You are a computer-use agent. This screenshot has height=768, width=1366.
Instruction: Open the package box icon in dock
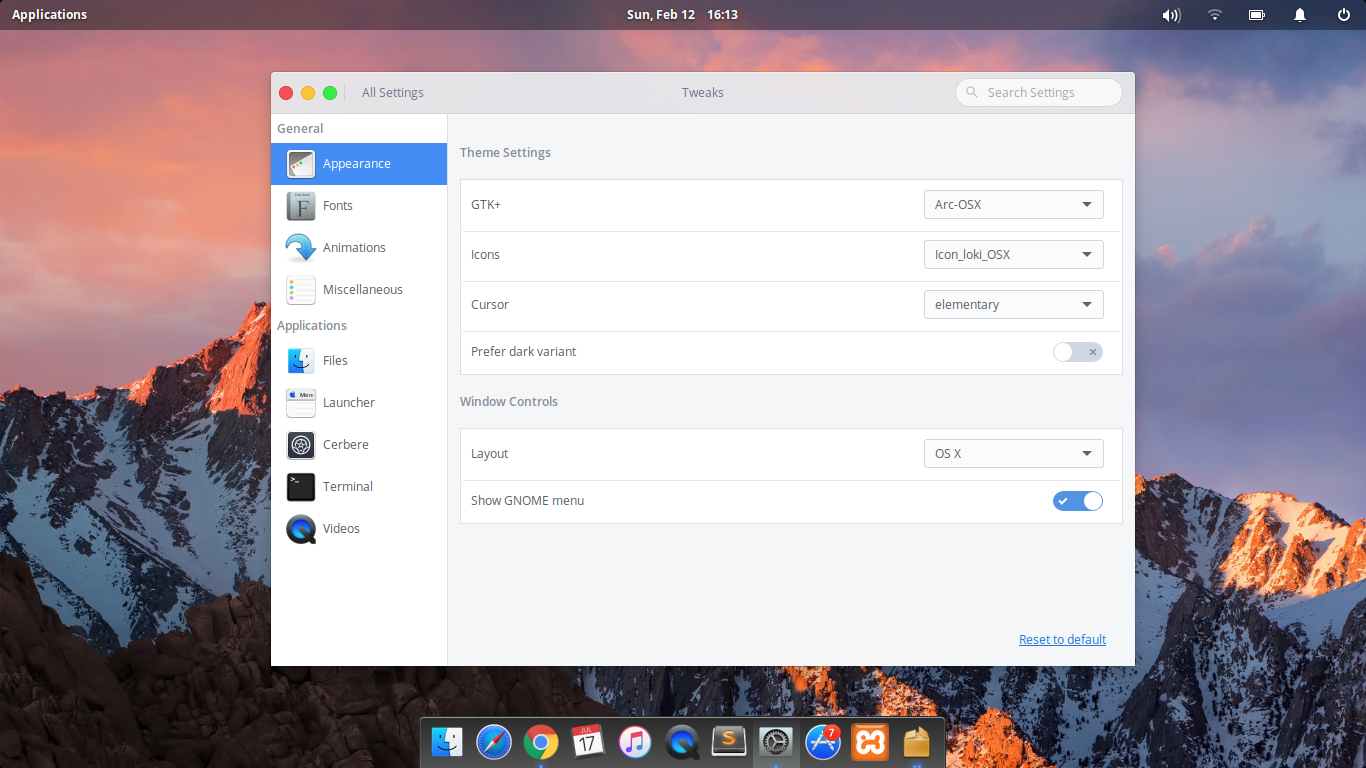[917, 742]
